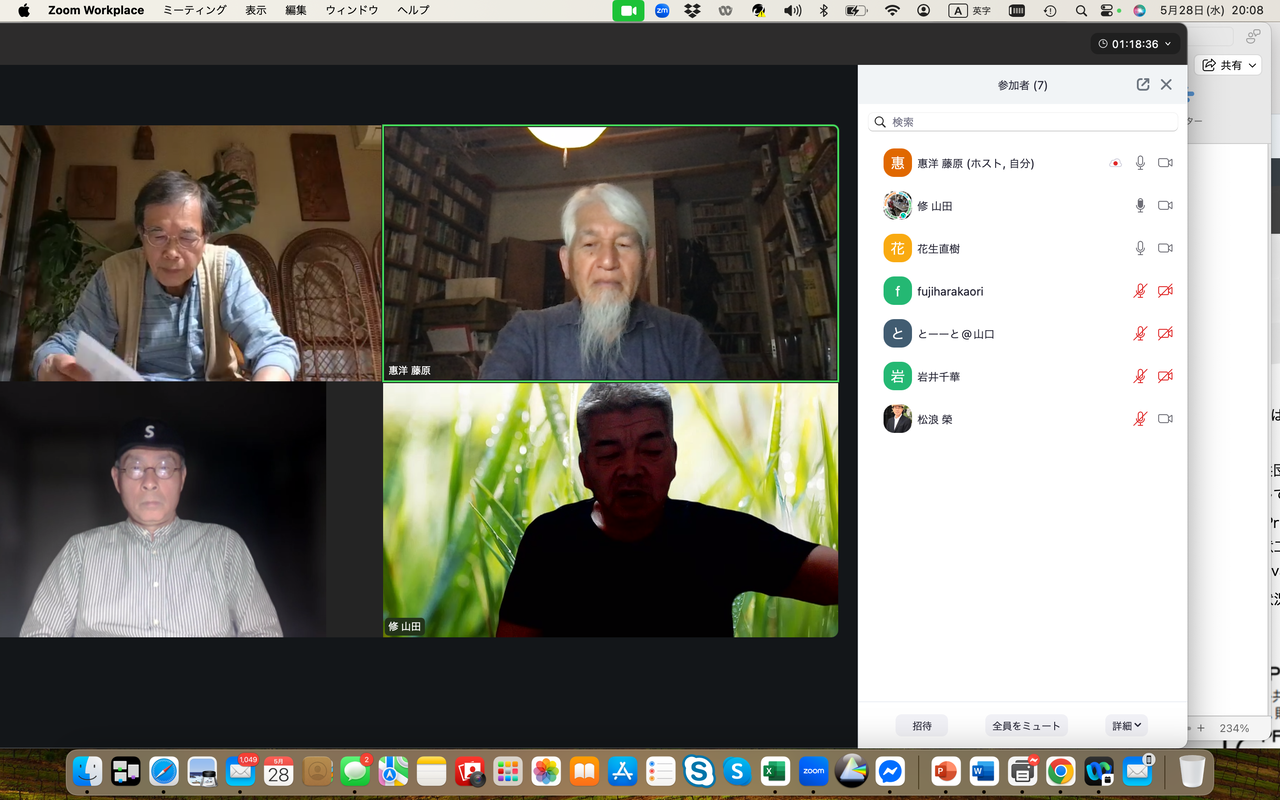1280x800 pixels.
Task: Open the ミーティング menu
Action: pos(194,10)
